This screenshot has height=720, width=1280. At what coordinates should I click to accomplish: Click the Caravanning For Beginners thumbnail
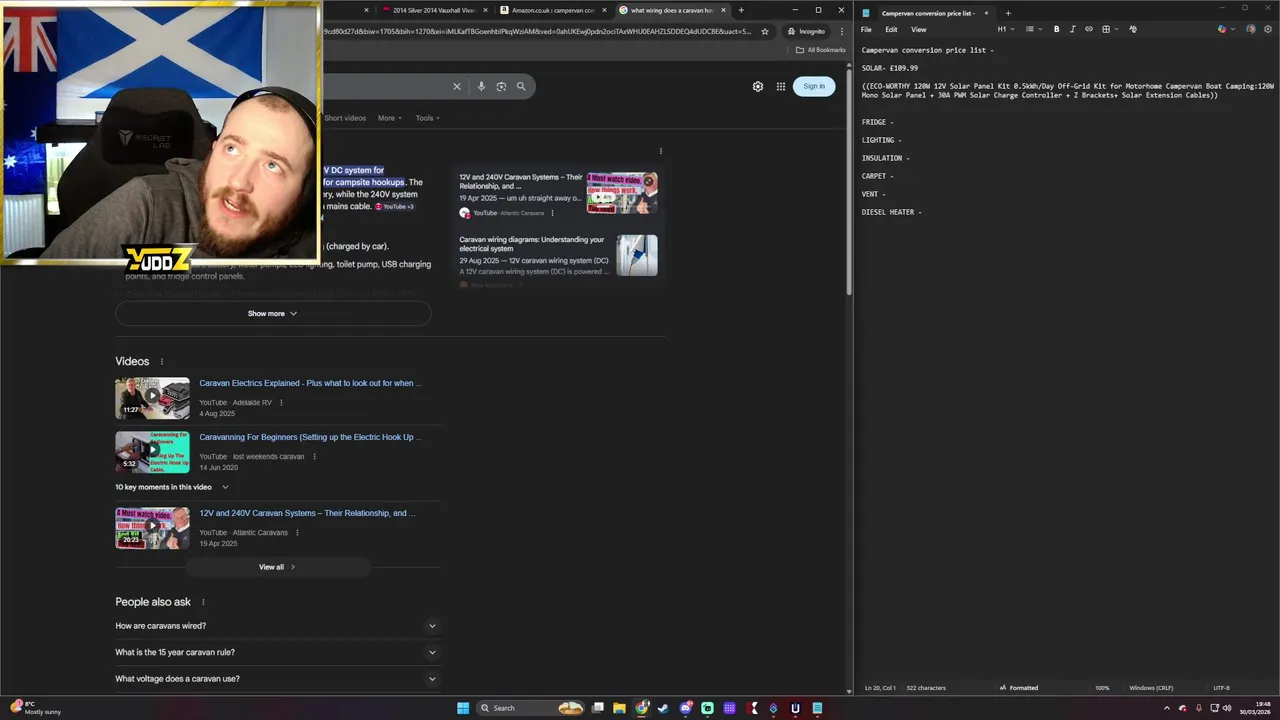click(152, 452)
